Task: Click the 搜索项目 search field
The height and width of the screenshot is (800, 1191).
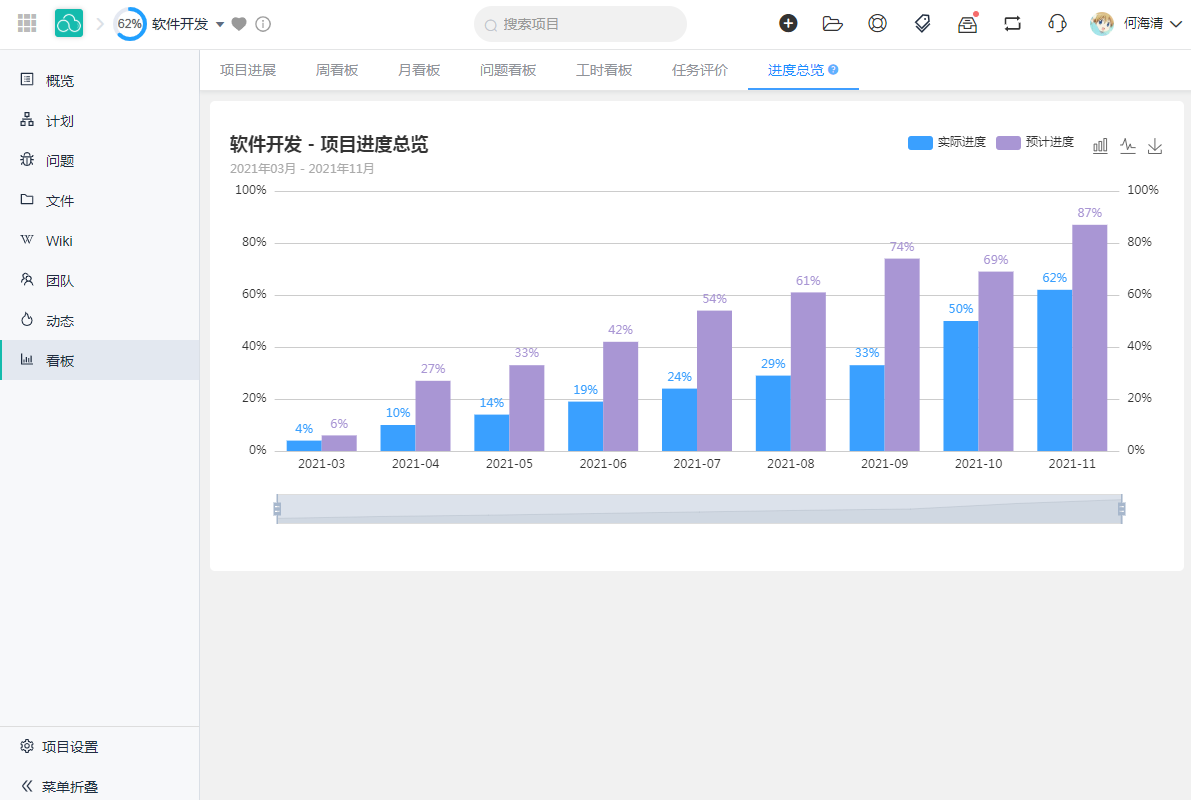Action: tap(580, 24)
